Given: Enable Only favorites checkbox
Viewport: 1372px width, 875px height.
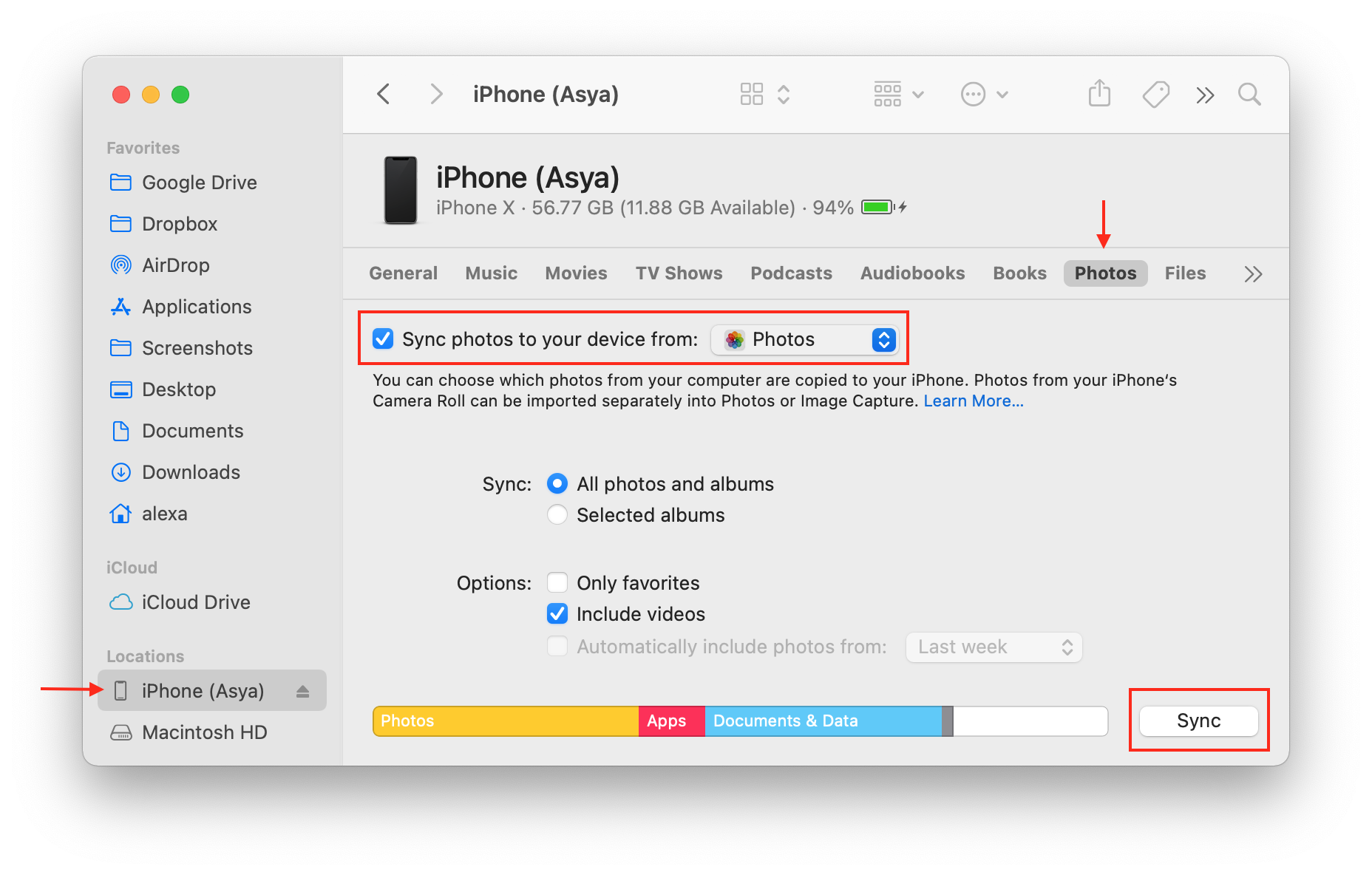Looking at the screenshot, I should (x=557, y=583).
